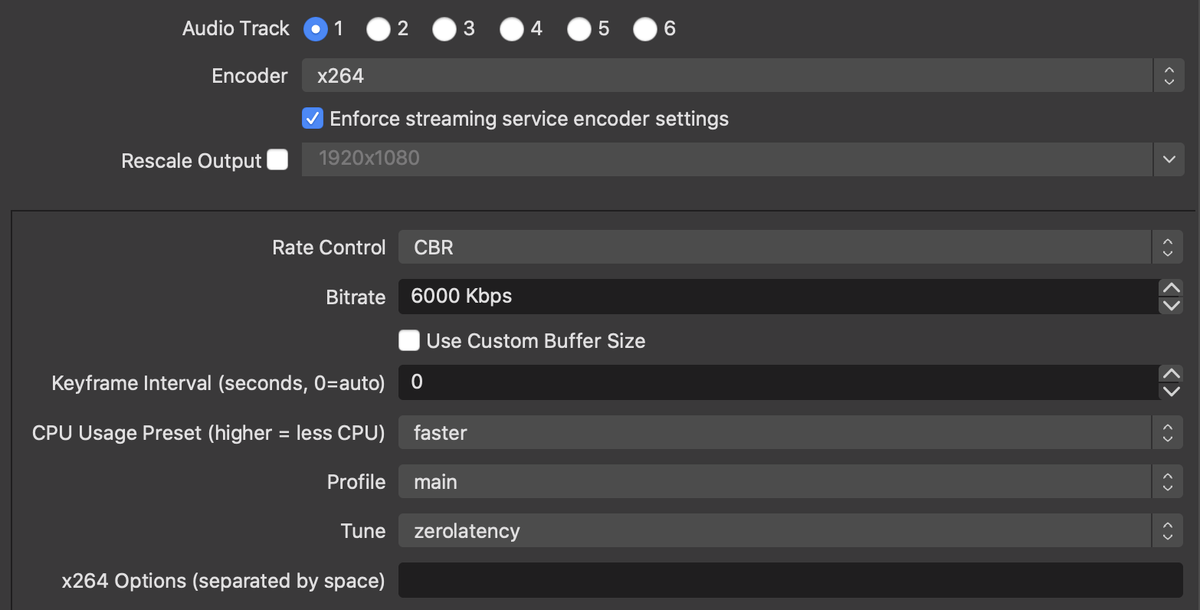The height and width of the screenshot is (610, 1200).
Task: Enable Use Custom Buffer Size
Action: (409, 340)
